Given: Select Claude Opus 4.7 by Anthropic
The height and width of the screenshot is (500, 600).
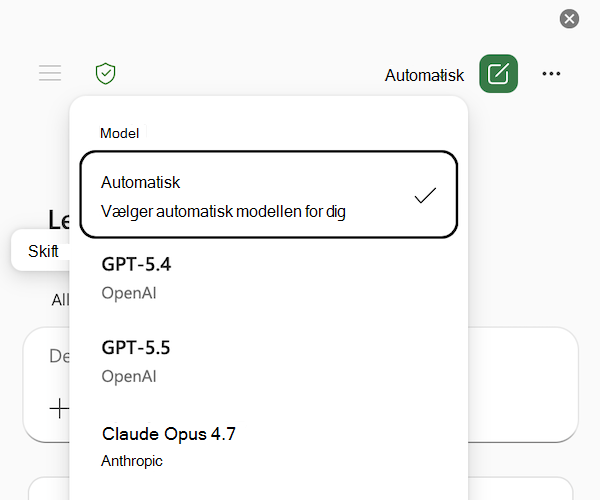Looking at the screenshot, I should [269, 447].
